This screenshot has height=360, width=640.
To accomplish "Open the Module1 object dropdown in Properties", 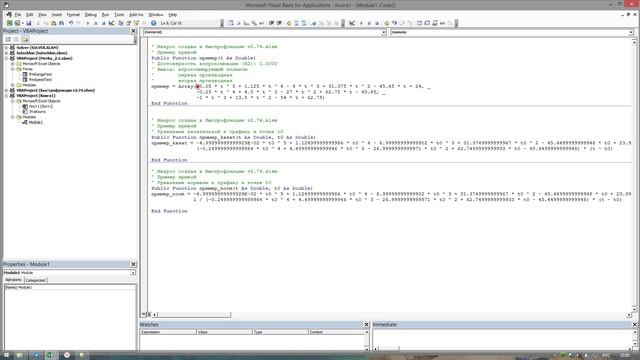I will [133, 272].
